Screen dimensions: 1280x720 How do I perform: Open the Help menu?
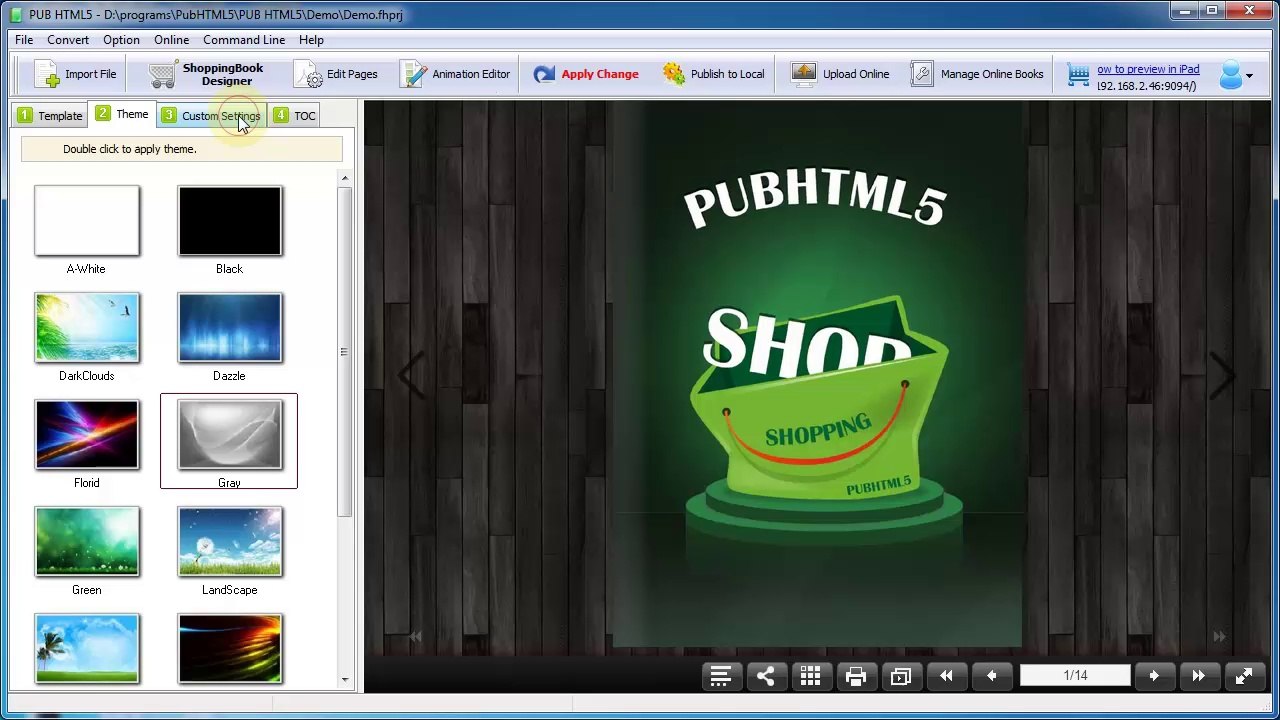click(311, 40)
